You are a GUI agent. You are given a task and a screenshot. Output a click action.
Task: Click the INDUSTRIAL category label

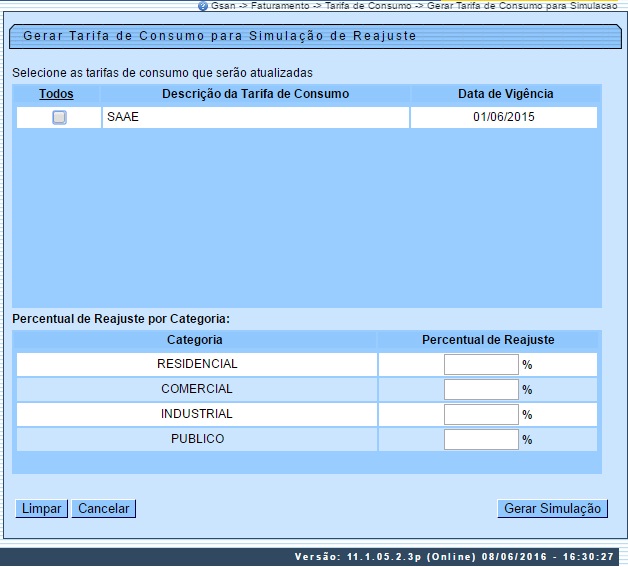(197, 414)
